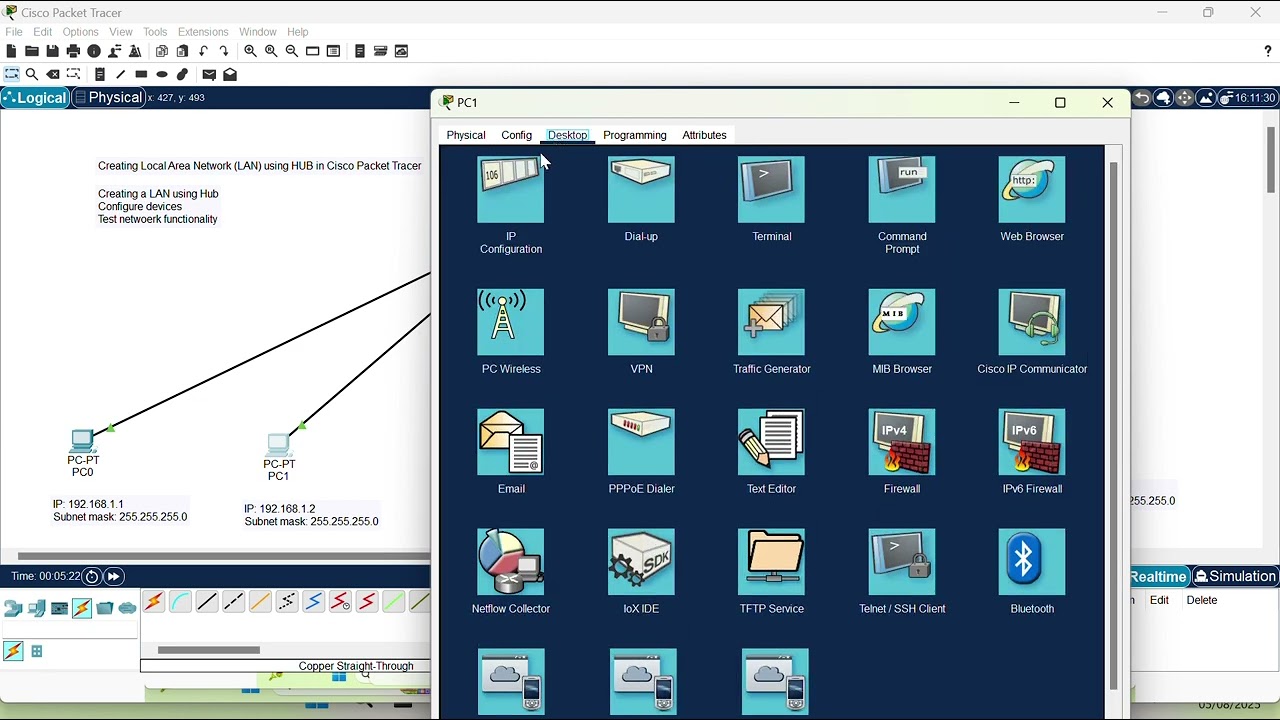Open the Help menu
The width and height of the screenshot is (1280, 720).
pos(298,32)
